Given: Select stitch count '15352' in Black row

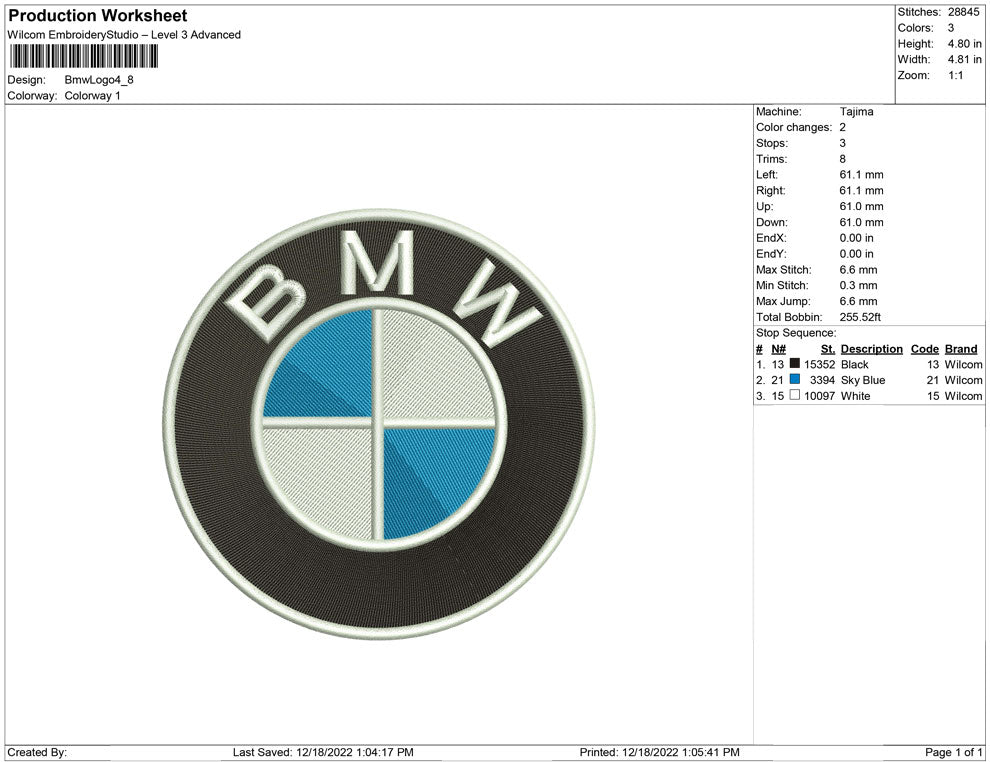Looking at the screenshot, I should [820, 364].
